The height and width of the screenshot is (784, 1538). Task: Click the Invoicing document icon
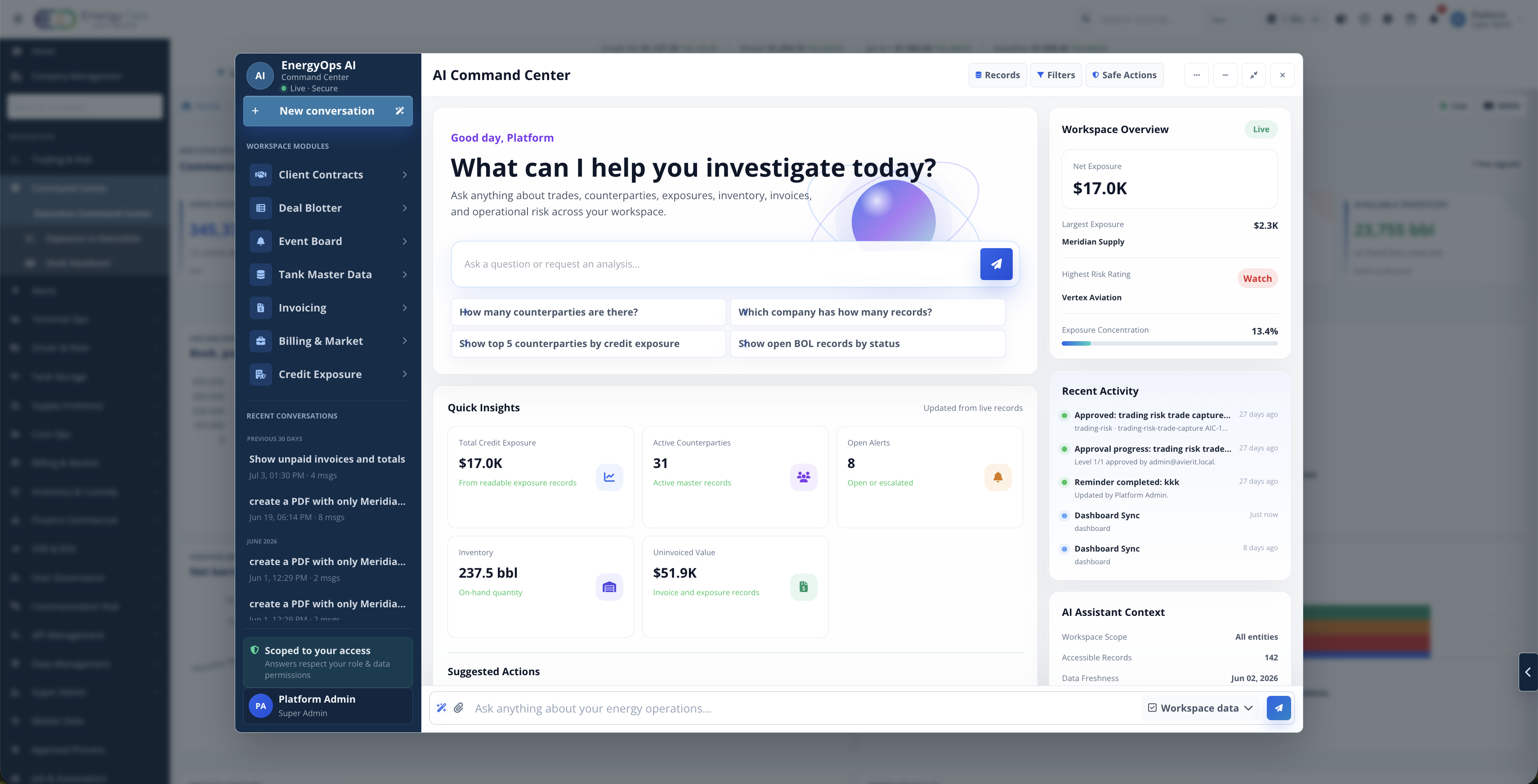coord(260,308)
